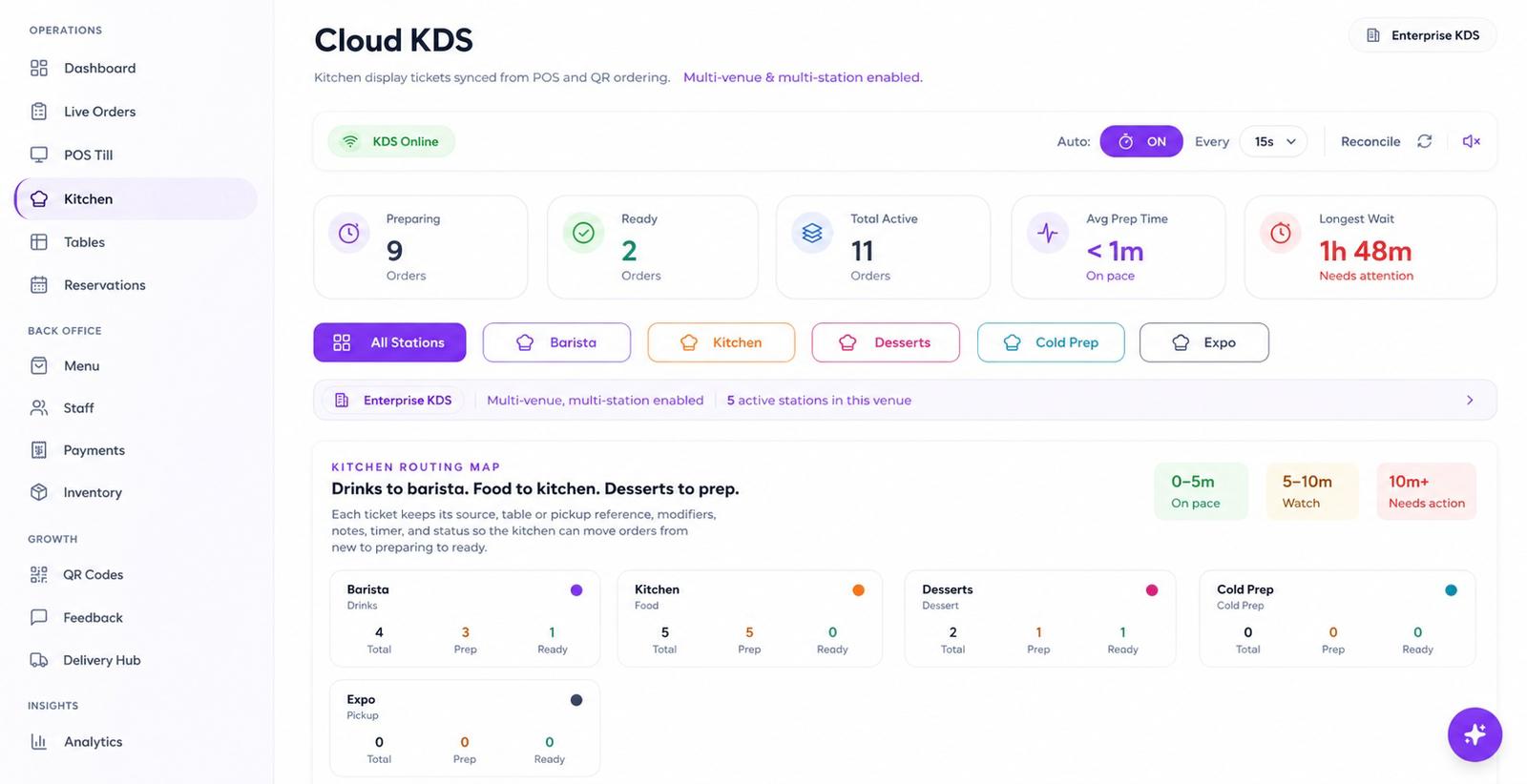Expand the Barista routing card
Viewport: 1527px width, 784px height.
(x=465, y=618)
